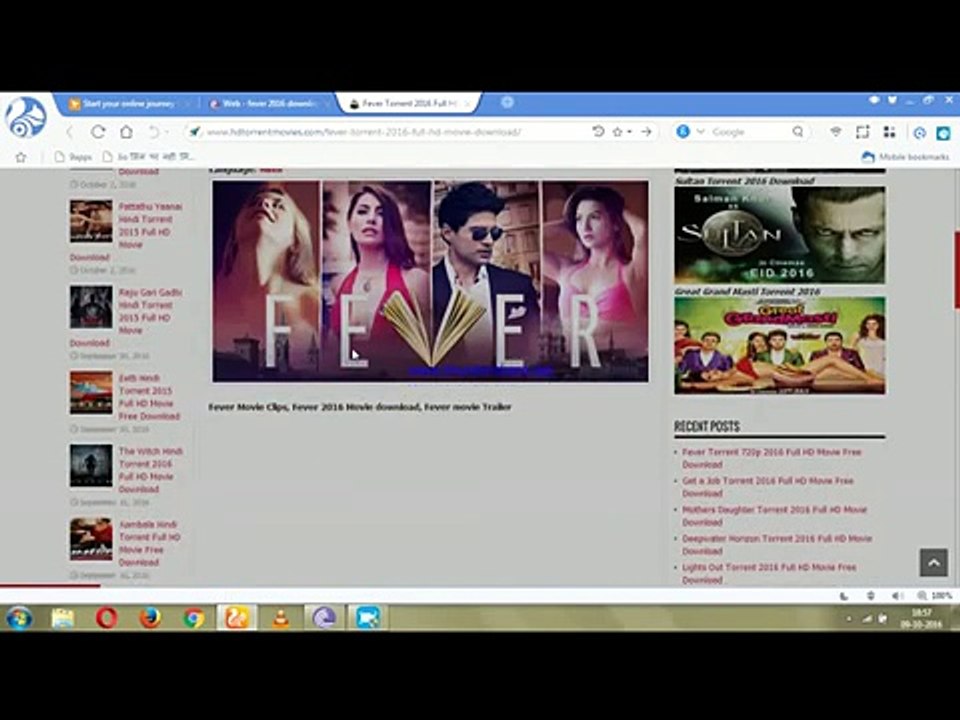960x720 pixels.
Task: Click the UC Browser squirrel logo
Action: pos(26,117)
